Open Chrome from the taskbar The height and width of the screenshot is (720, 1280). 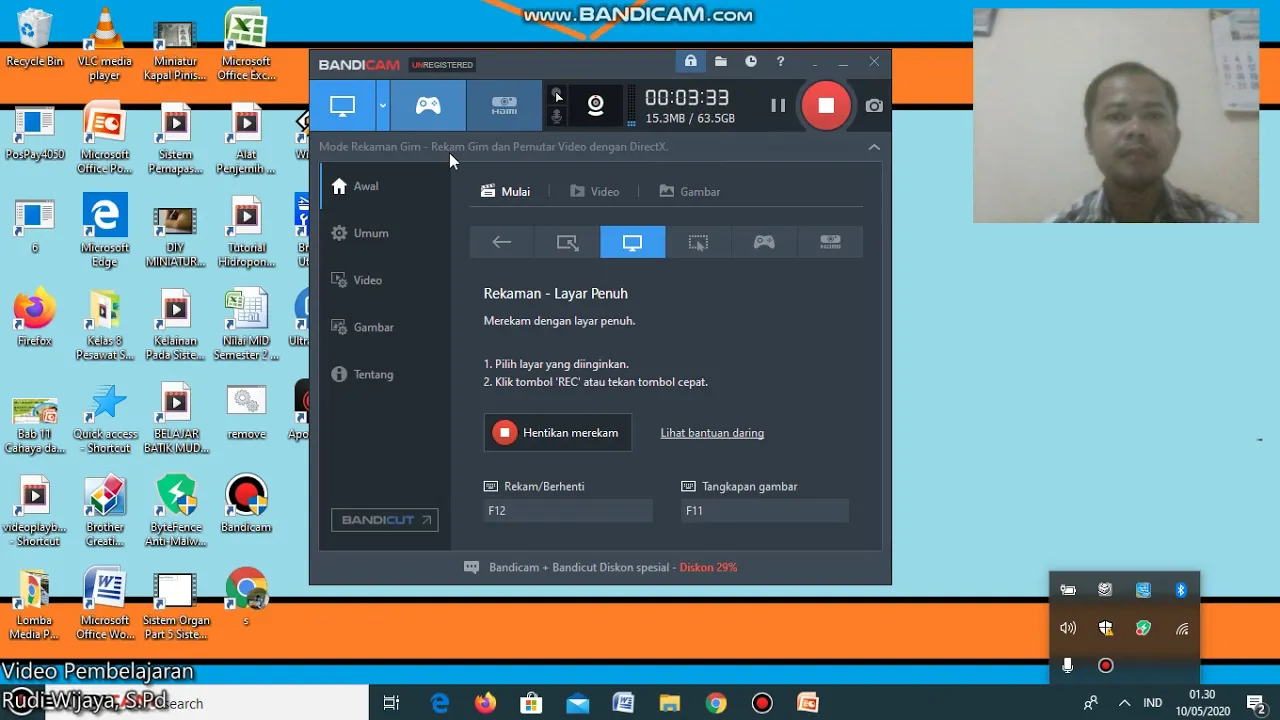click(715, 703)
